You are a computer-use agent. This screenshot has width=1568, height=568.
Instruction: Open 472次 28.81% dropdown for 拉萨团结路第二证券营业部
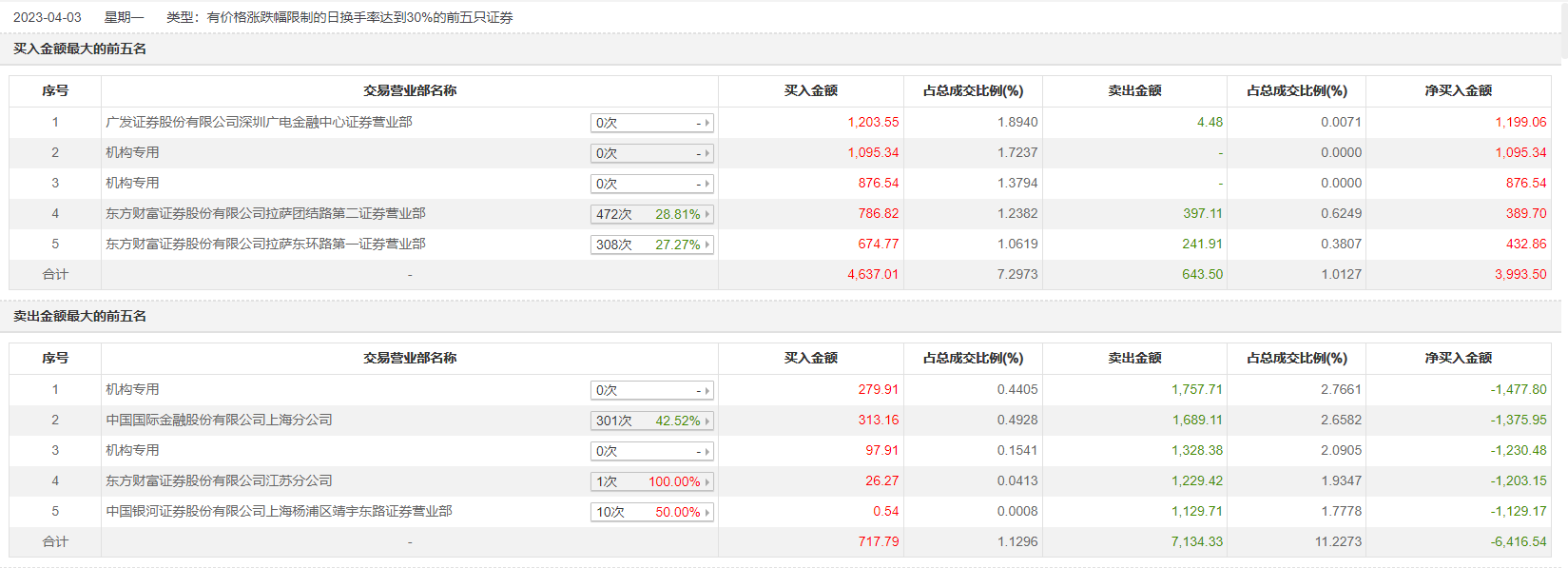[x=651, y=214]
